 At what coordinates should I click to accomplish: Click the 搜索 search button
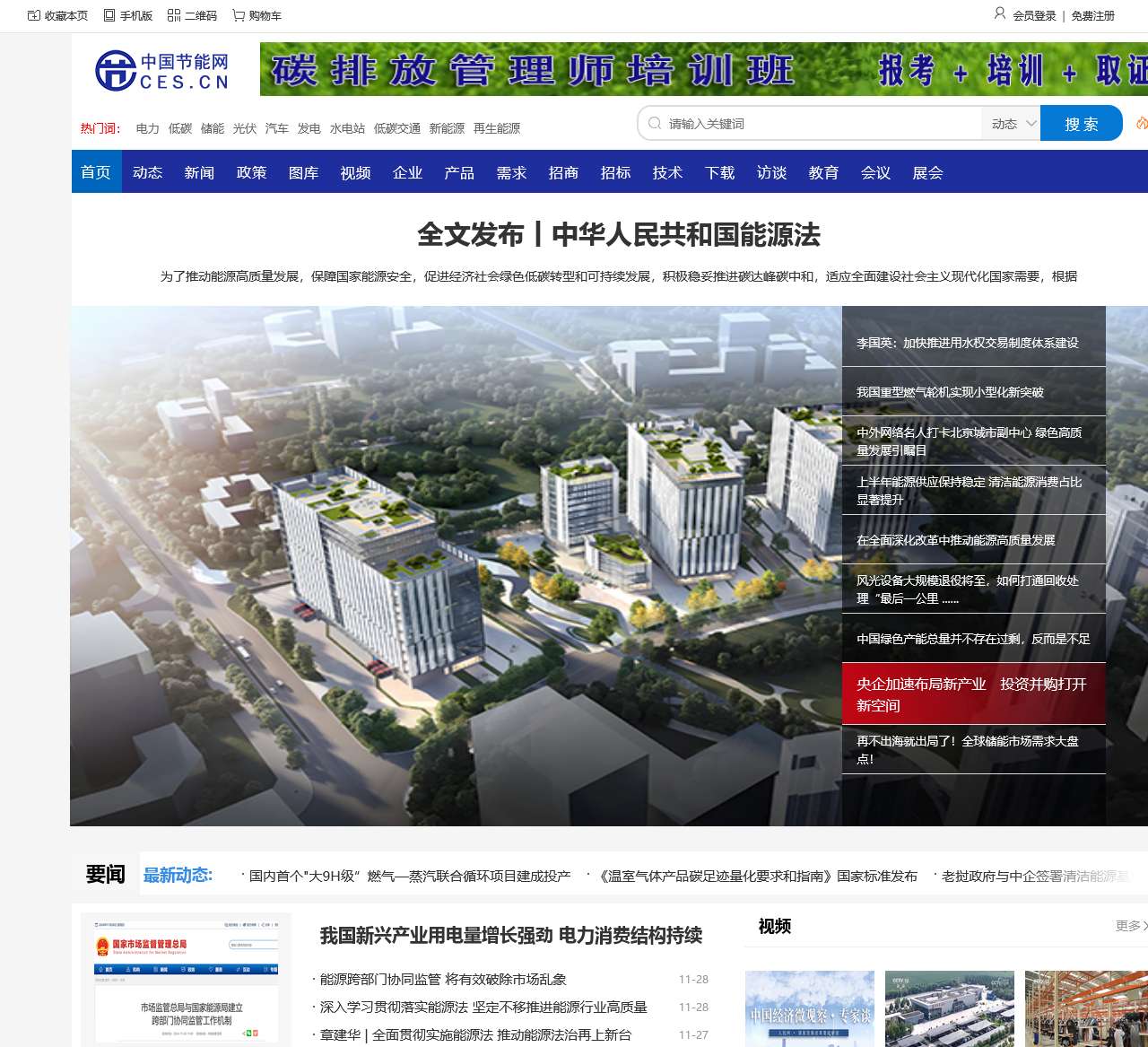pyautogui.click(x=1082, y=124)
